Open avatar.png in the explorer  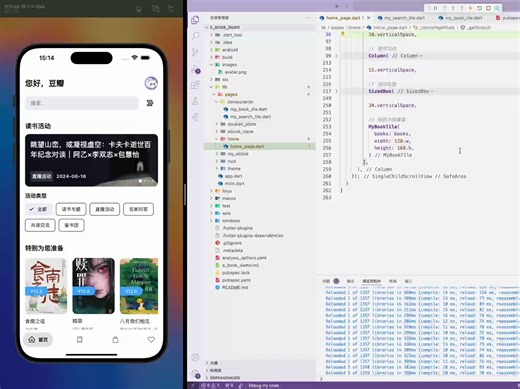235,72
